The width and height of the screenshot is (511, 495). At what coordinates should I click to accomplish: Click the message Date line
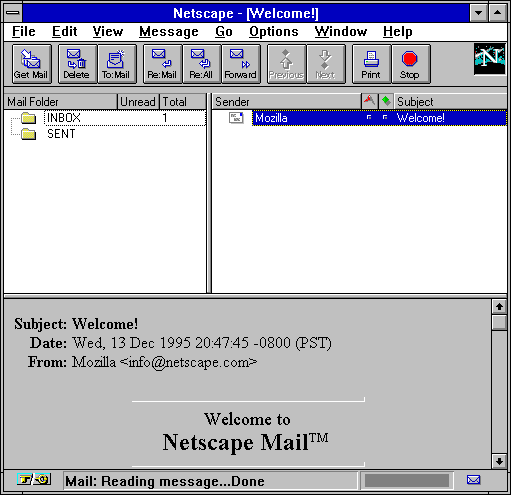coord(181,343)
